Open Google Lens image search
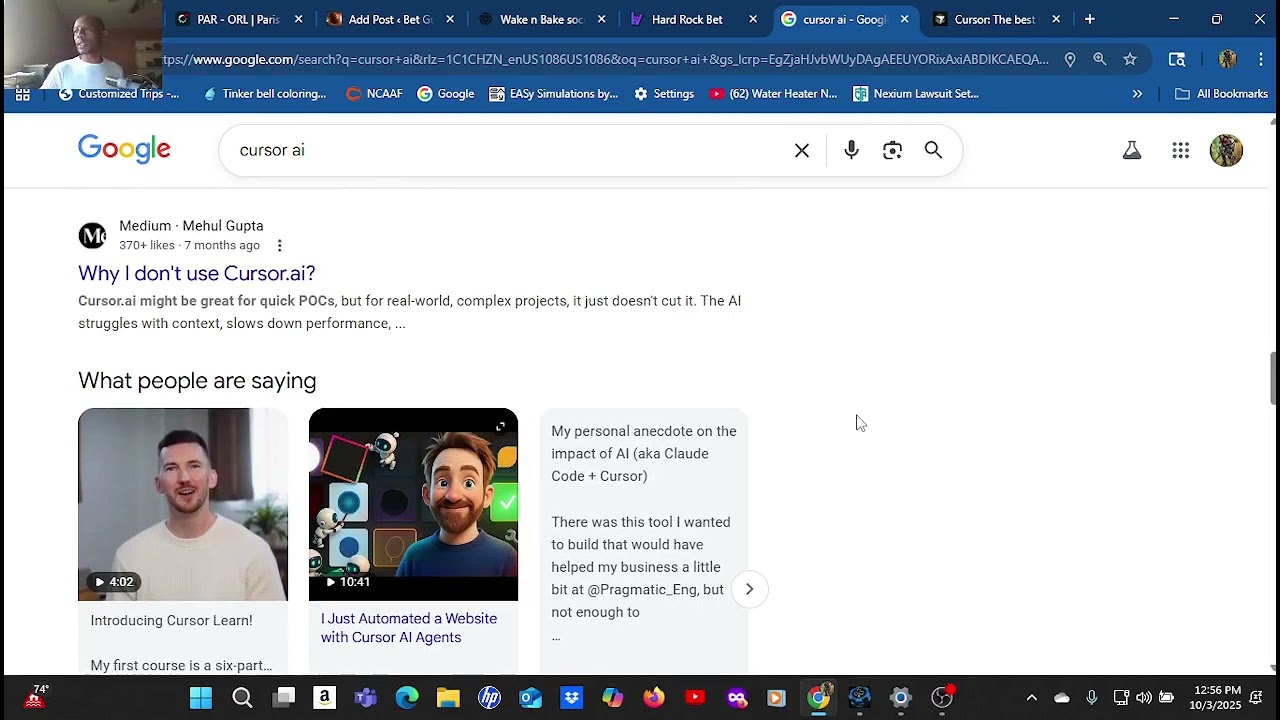 [893, 150]
